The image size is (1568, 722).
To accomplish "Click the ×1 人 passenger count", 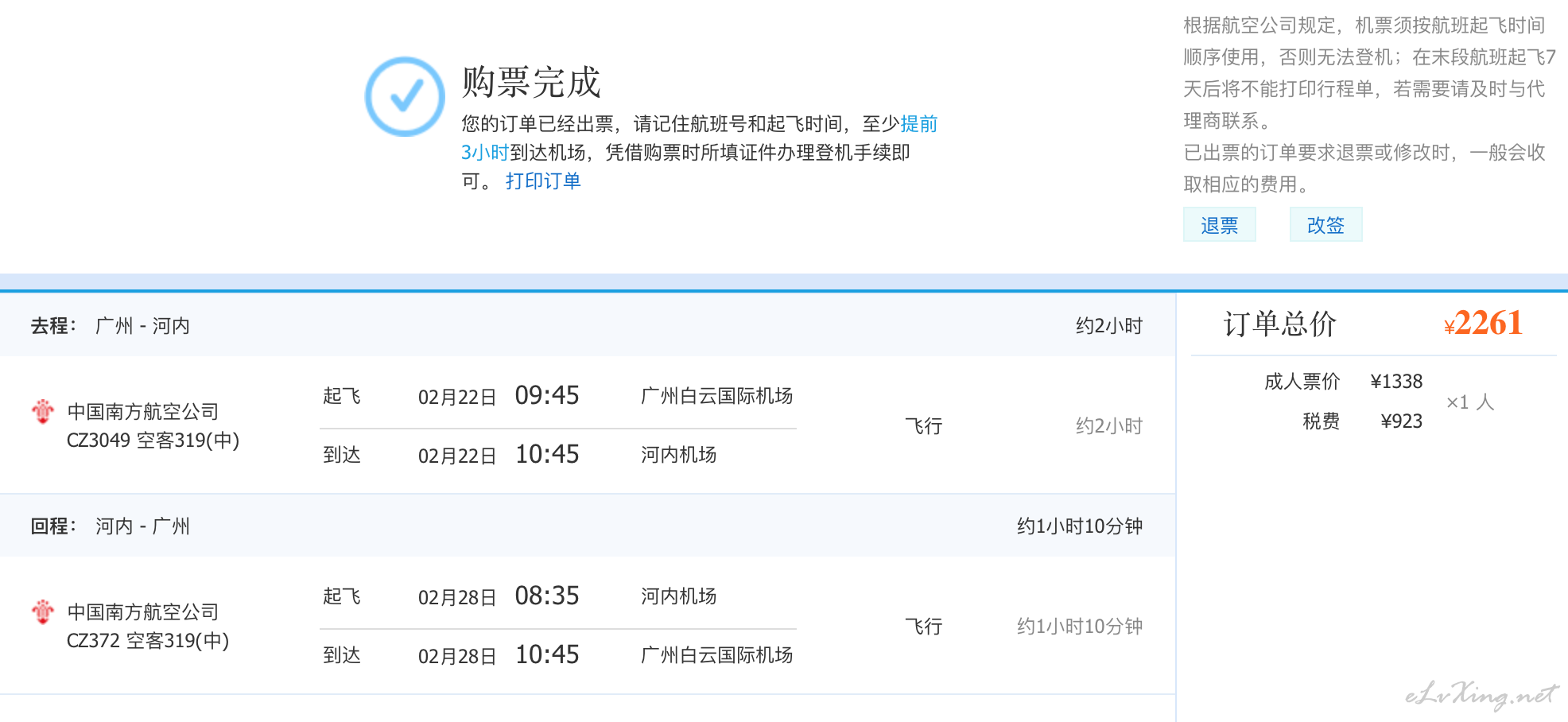I will coord(1470,402).
